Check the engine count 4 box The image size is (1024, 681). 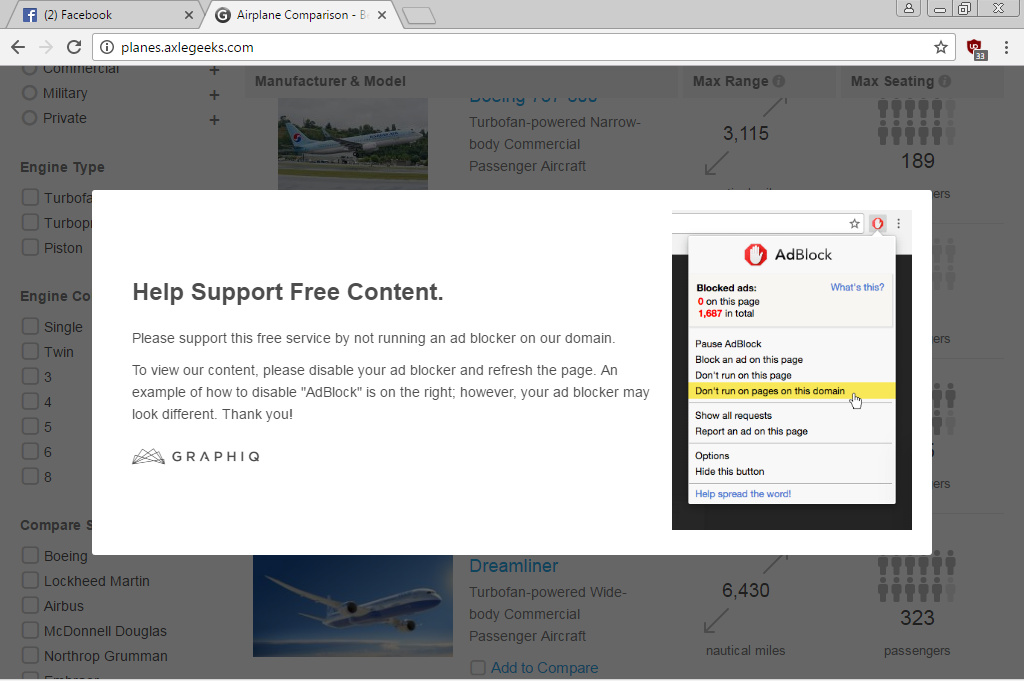[x=30, y=401]
